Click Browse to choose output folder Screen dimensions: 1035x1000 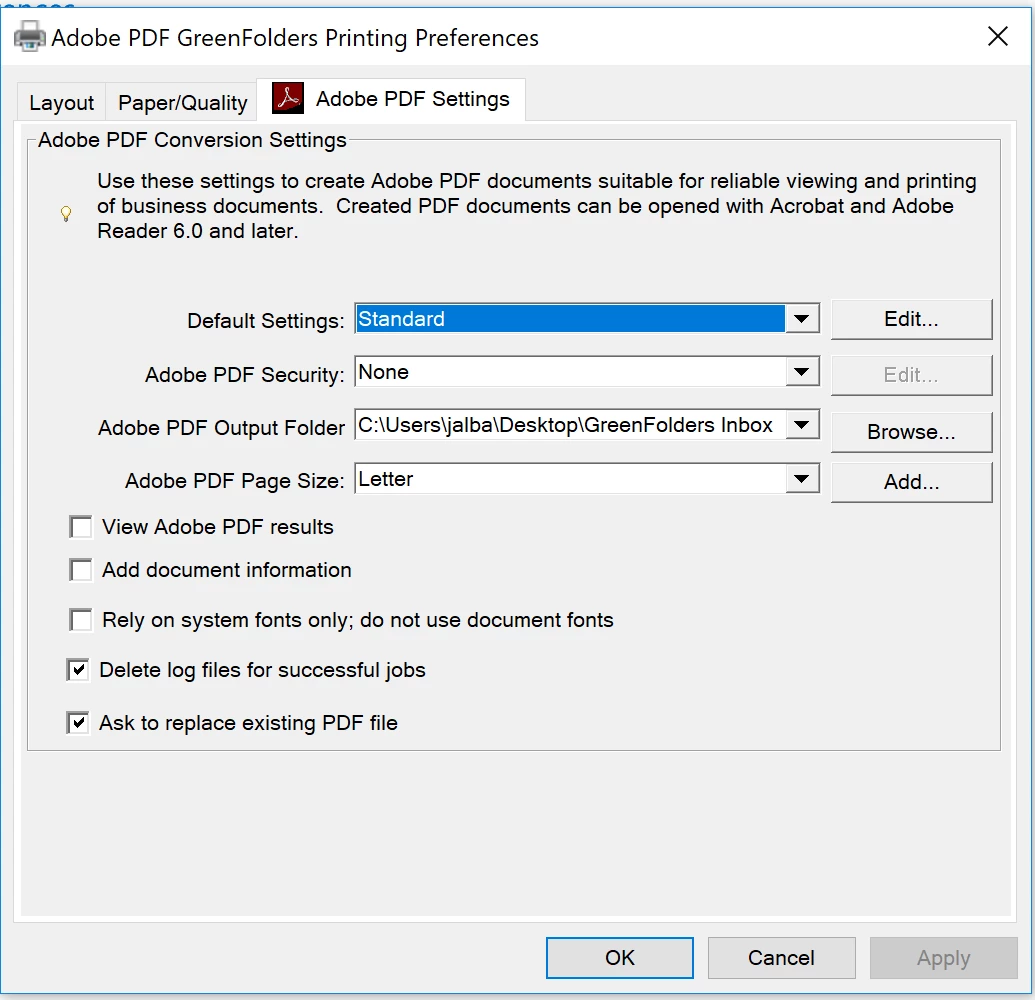(911, 432)
